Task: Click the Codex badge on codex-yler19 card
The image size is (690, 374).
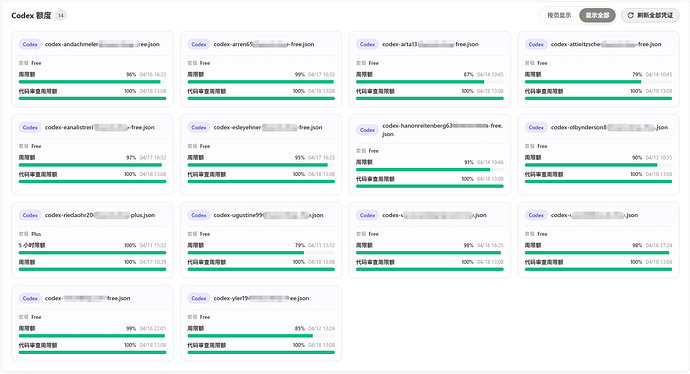Action: tap(198, 298)
